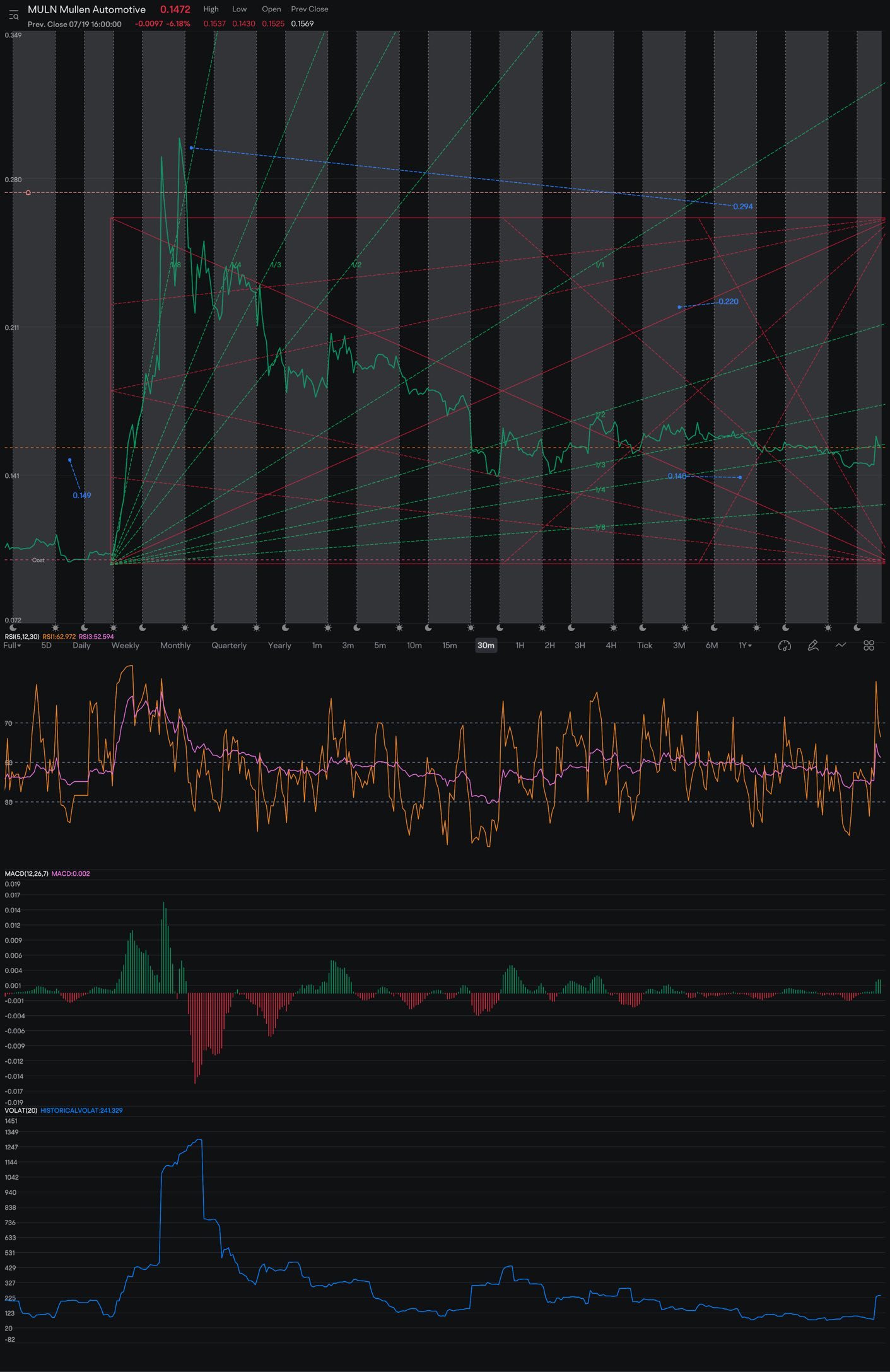890x1372 pixels.
Task: Select the 2H interval
Action: 549,646
